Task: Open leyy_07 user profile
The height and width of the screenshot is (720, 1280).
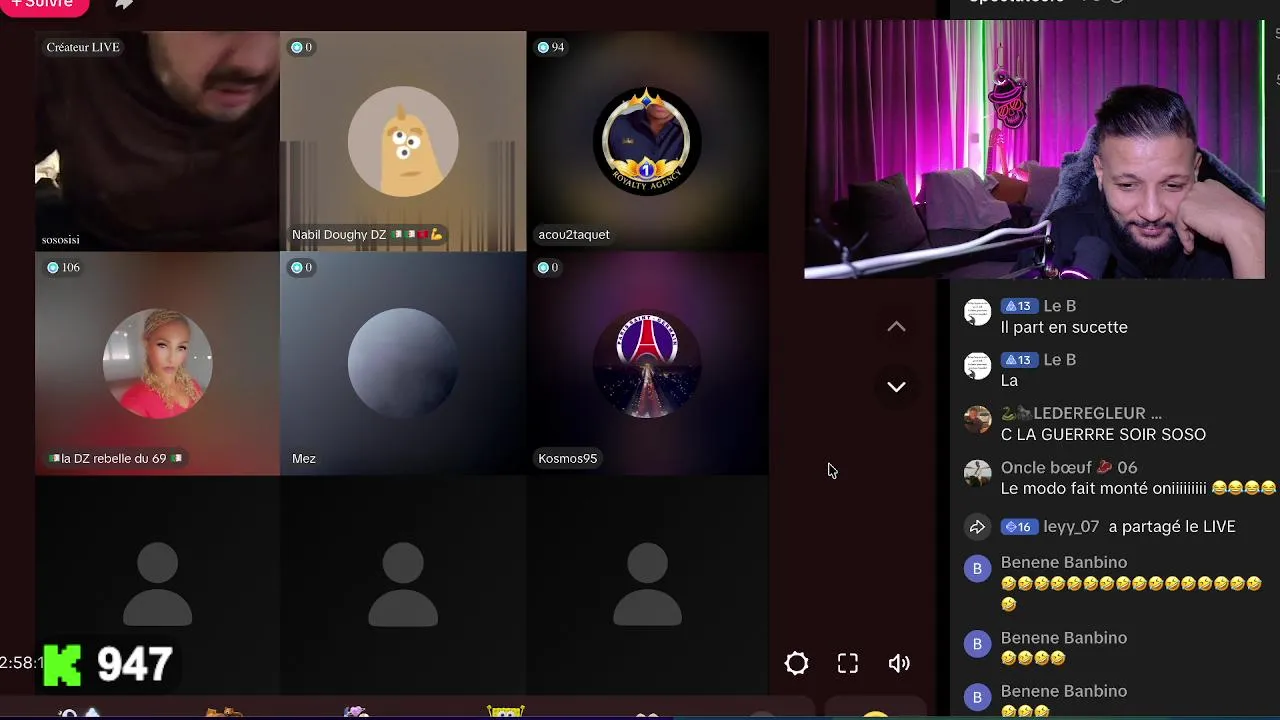Action: (1071, 527)
